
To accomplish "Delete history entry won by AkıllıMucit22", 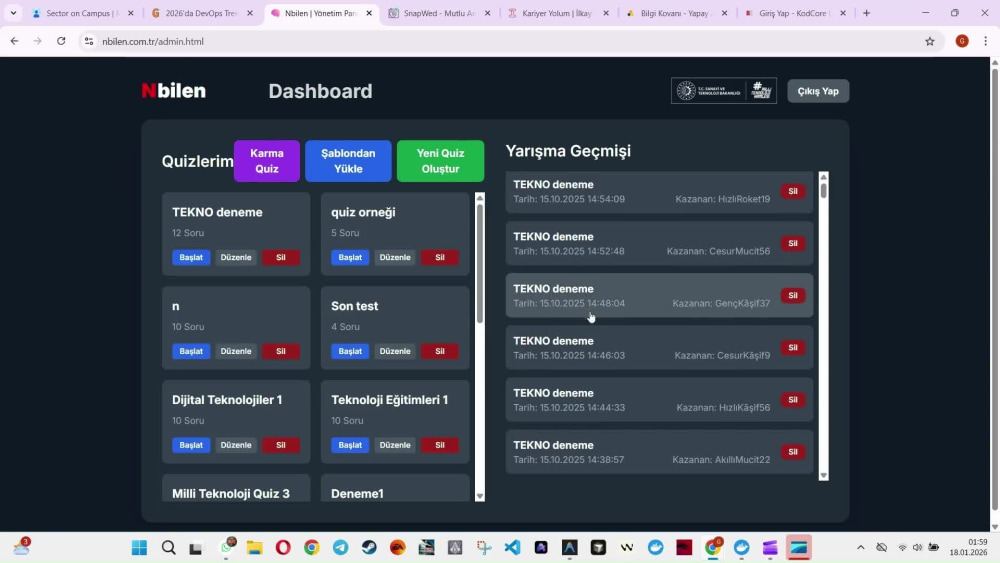I will (793, 451).
